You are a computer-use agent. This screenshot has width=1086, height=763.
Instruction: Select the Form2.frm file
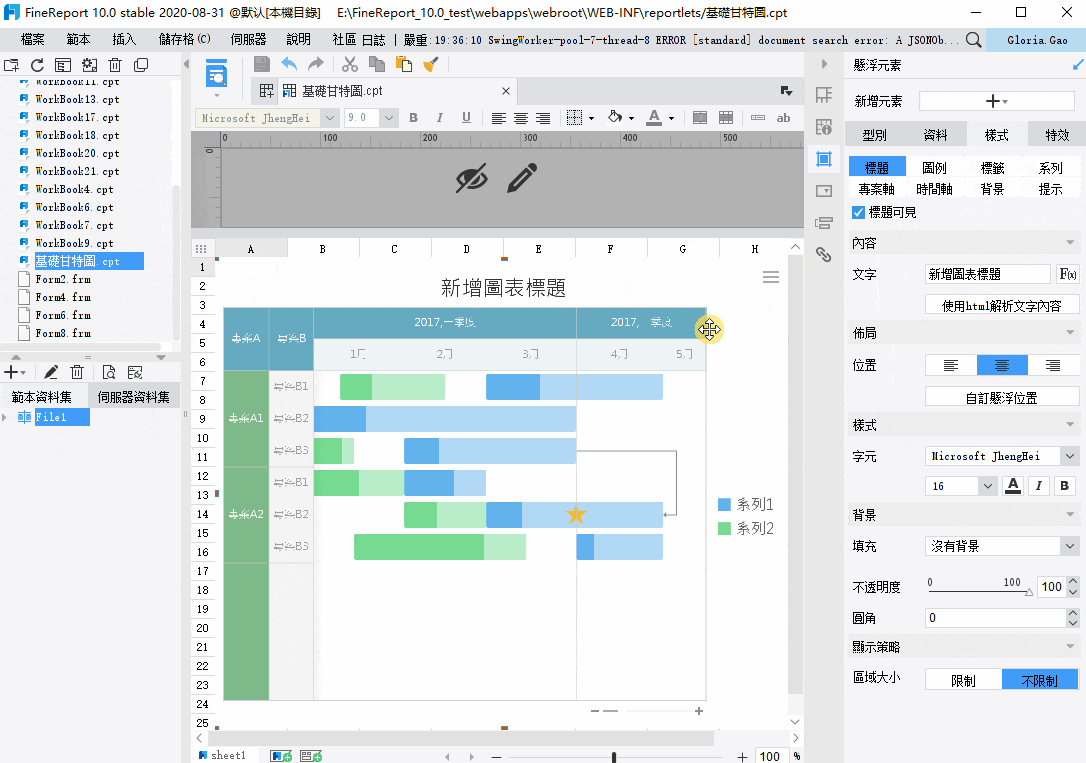62,279
